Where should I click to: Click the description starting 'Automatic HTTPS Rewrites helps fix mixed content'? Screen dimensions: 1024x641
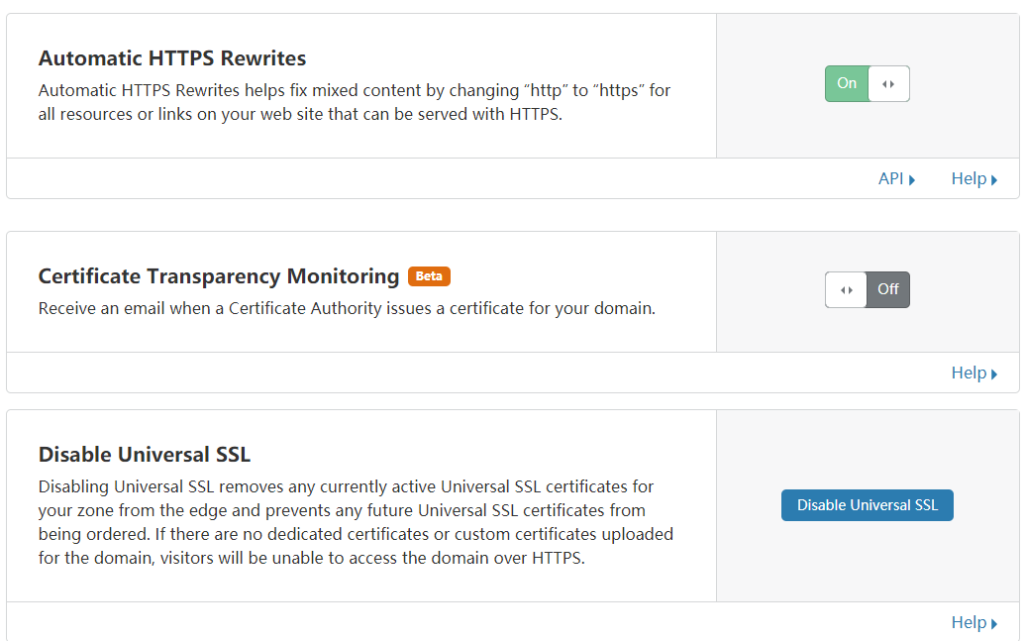click(x=354, y=102)
